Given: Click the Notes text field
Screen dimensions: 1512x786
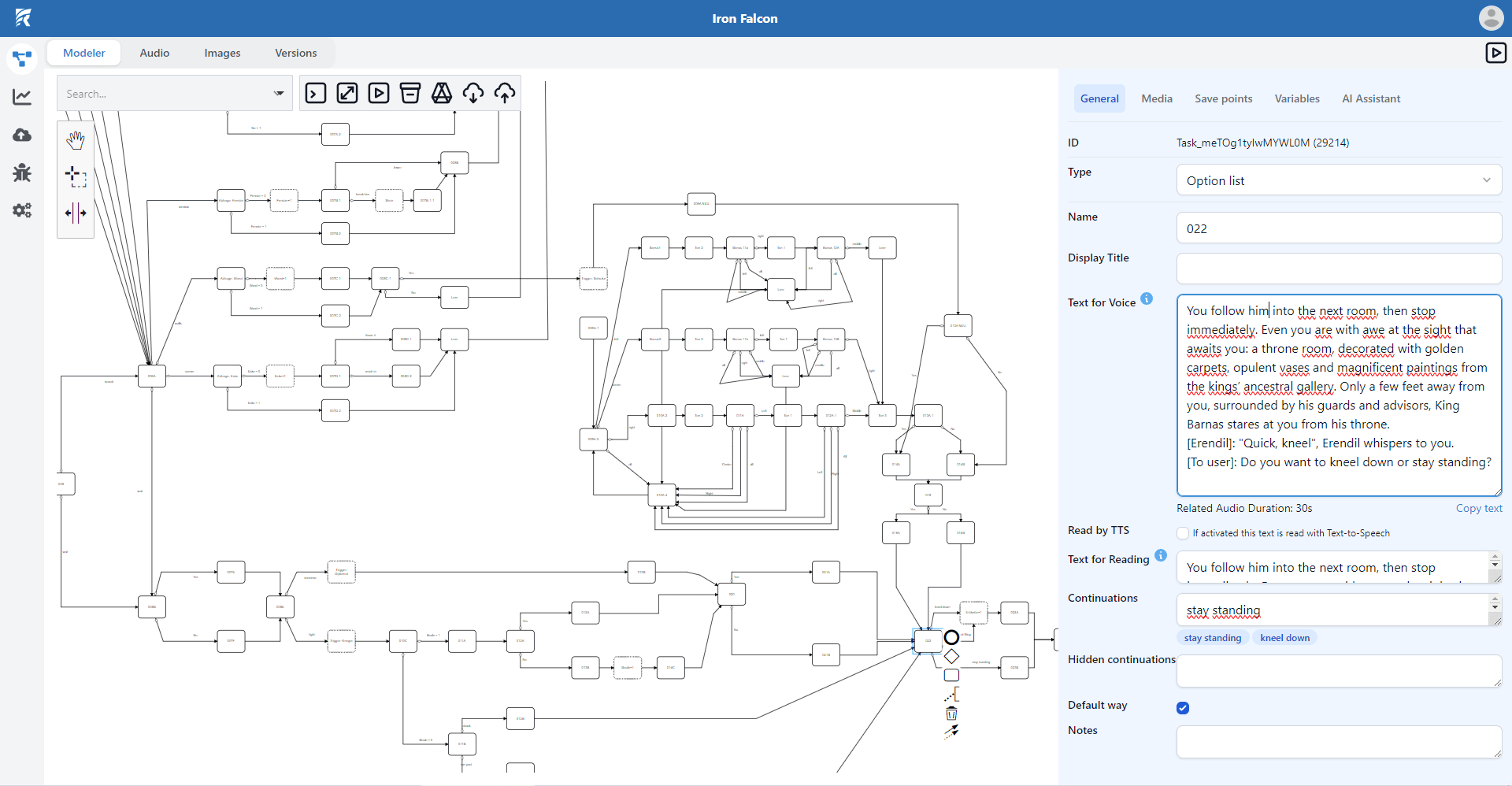Looking at the screenshot, I should click(x=1339, y=742).
